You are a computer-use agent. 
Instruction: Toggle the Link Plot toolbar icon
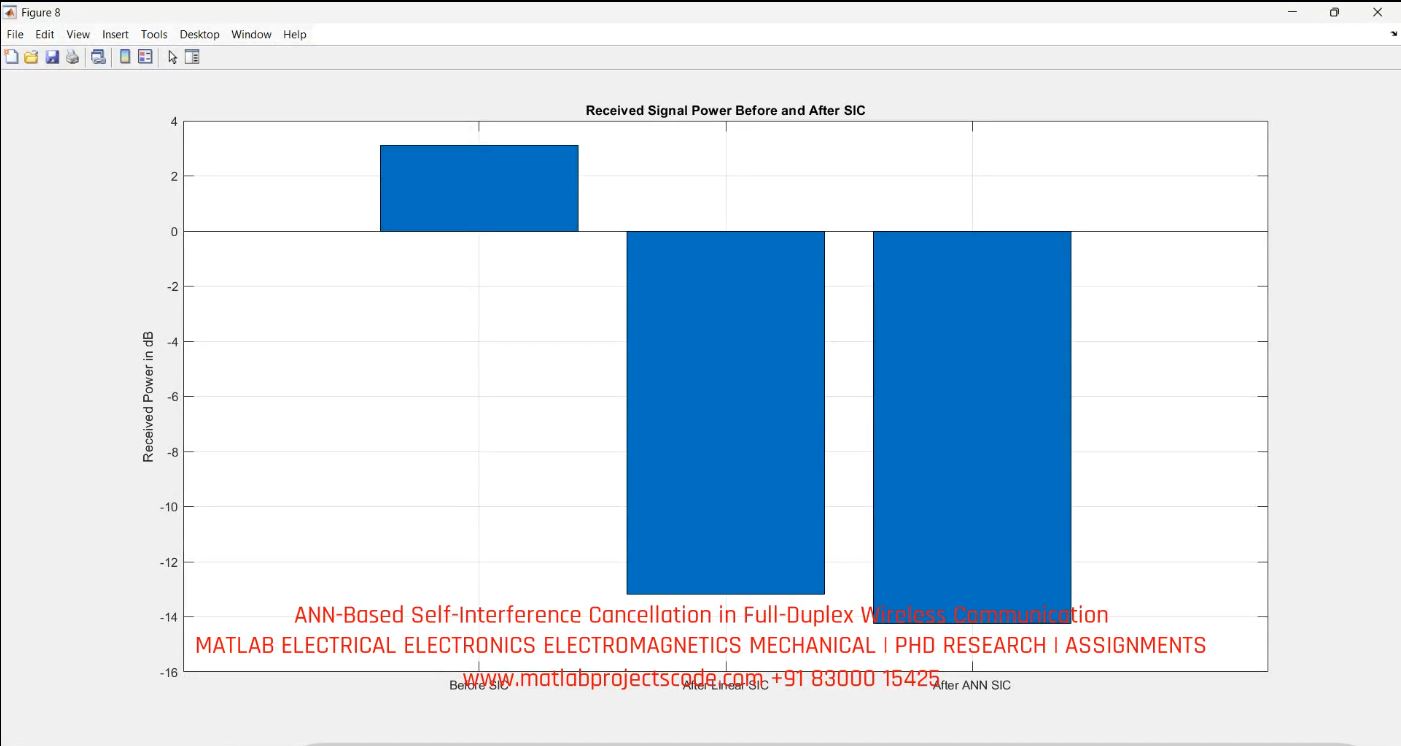click(x=98, y=57)
